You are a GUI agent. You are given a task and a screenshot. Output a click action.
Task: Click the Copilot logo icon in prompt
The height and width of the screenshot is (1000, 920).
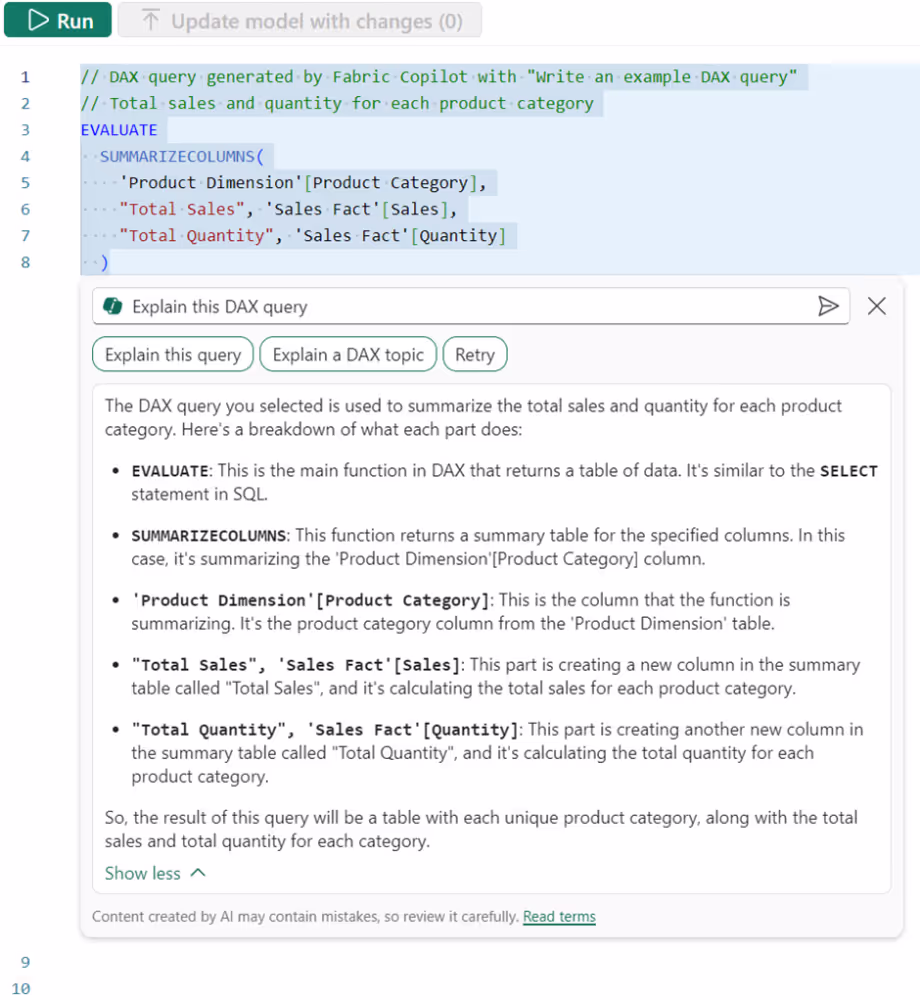click(x=113, y=306)
